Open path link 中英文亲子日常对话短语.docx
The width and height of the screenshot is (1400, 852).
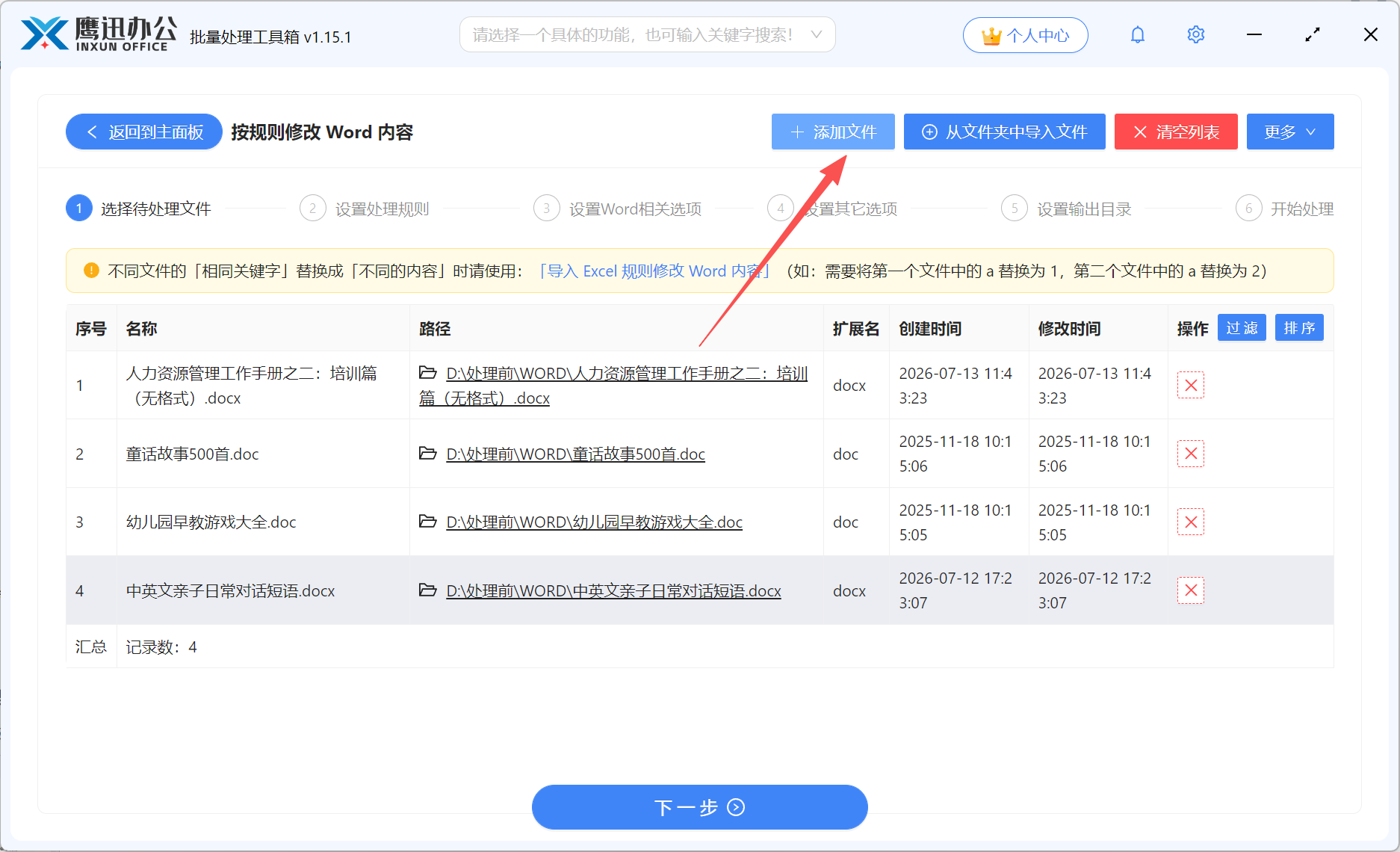click(x=613, y=590)
